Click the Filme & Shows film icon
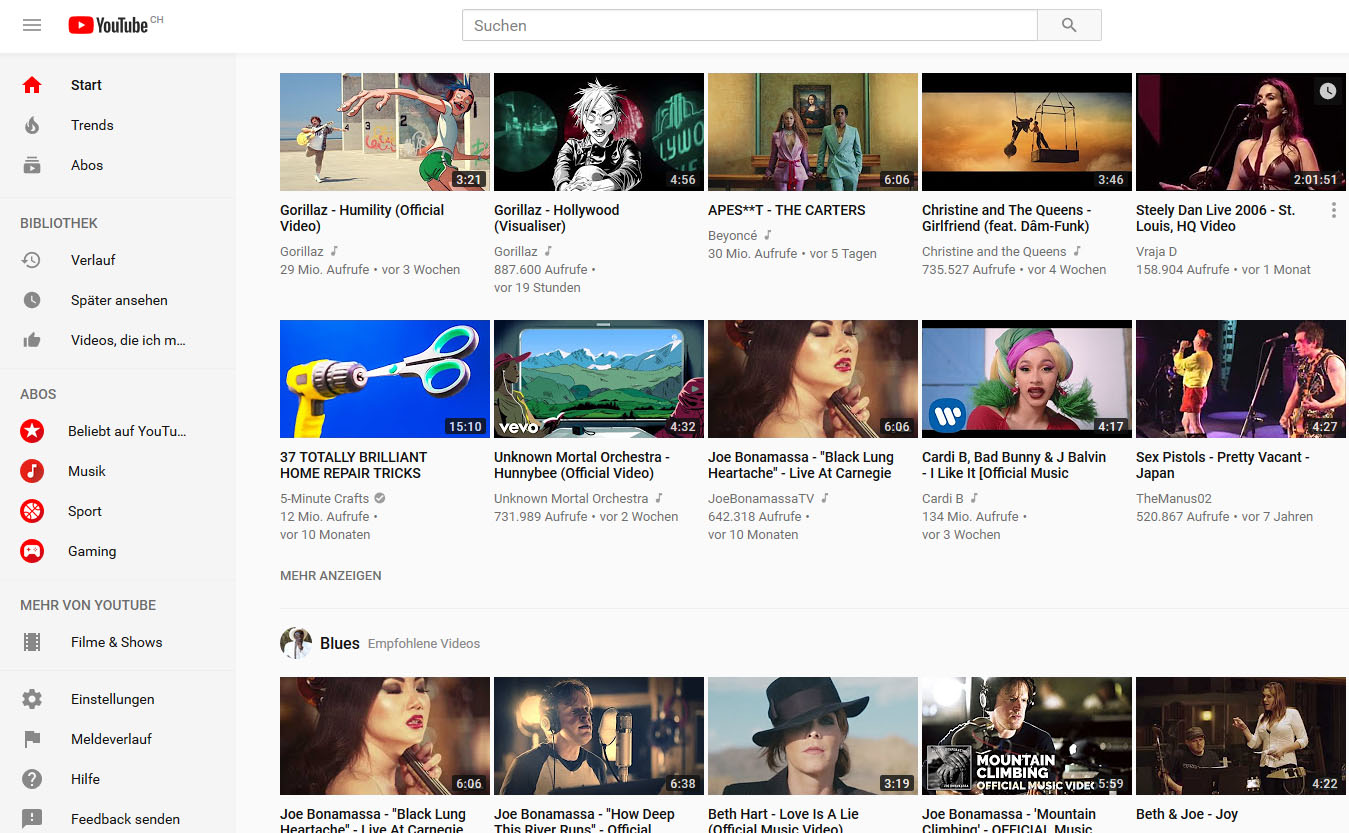Viewport: 1349px width, 833px height. click(x=32, y=642)
